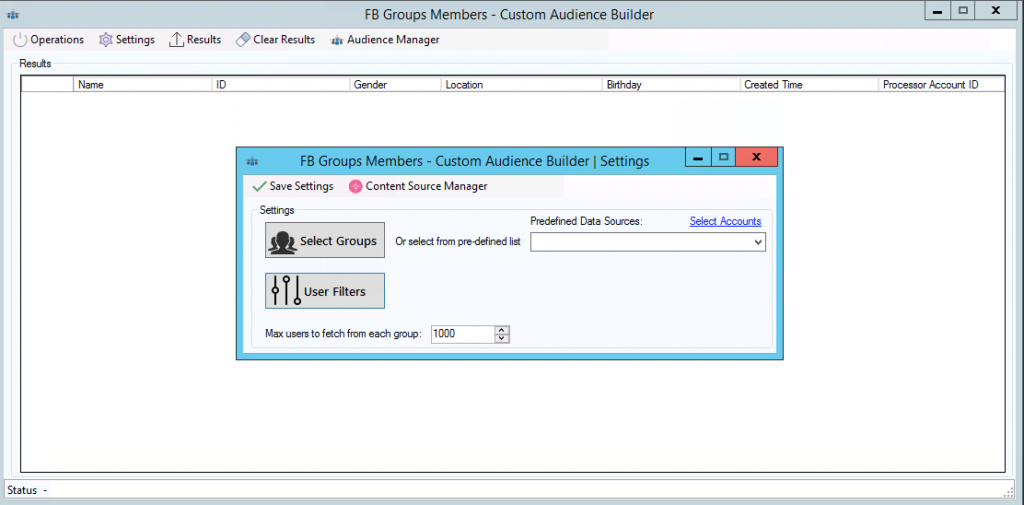Screen dimensions: 1024x505
Task: Click the Select Groups button
Action: tap(325, 240)
